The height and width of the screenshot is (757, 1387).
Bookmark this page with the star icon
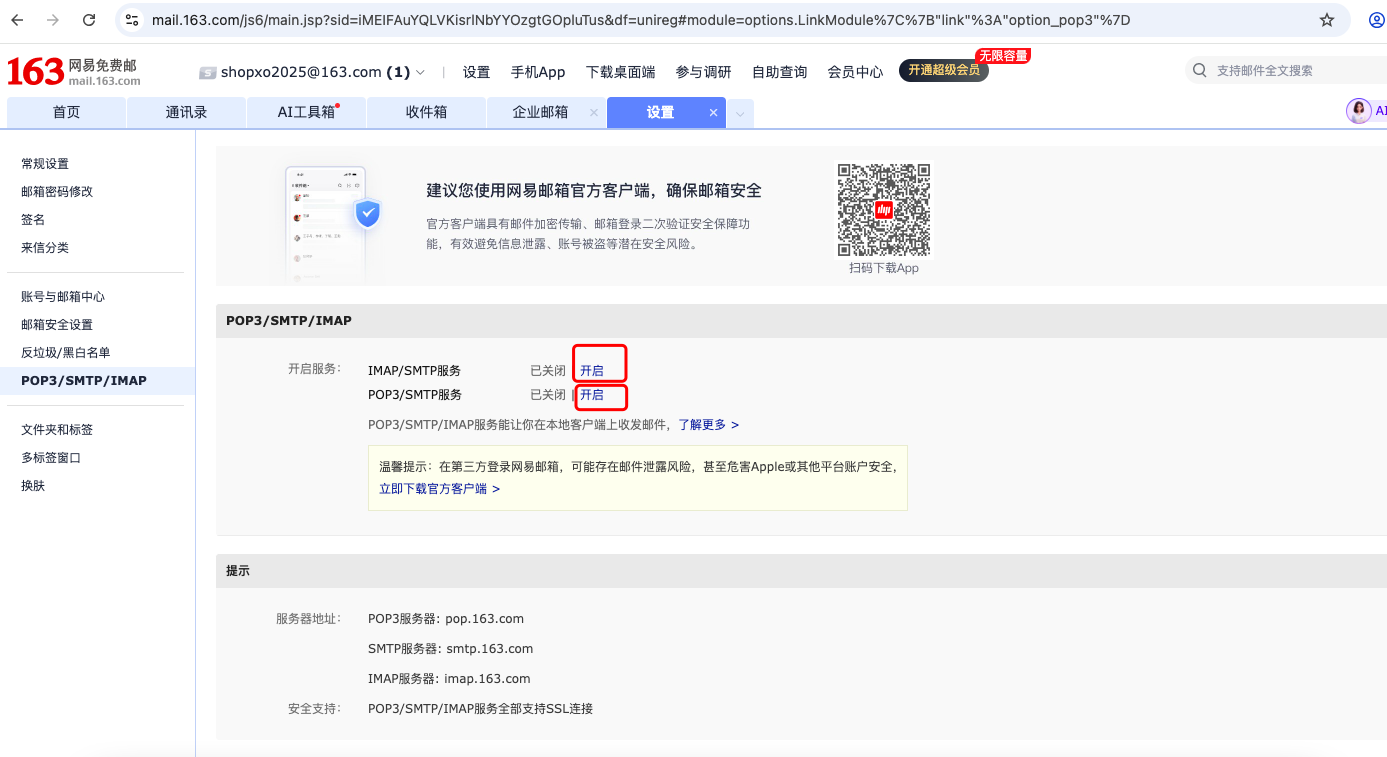coord(1327,20)
